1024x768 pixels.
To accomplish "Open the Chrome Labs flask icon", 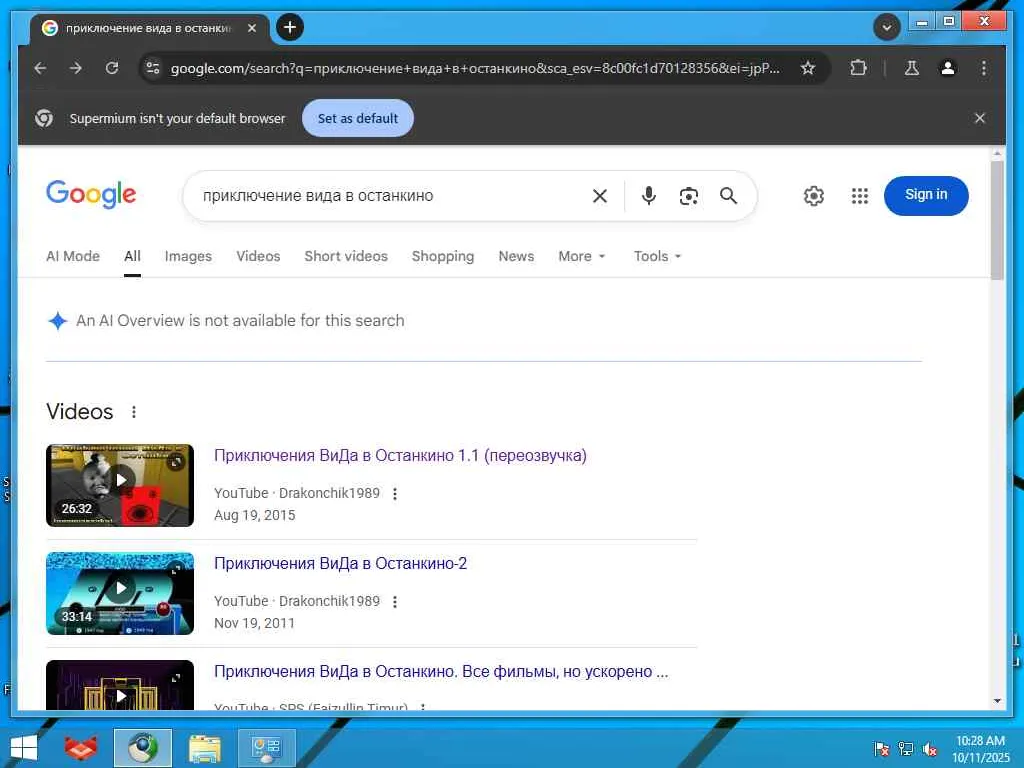I will point(912,68).
